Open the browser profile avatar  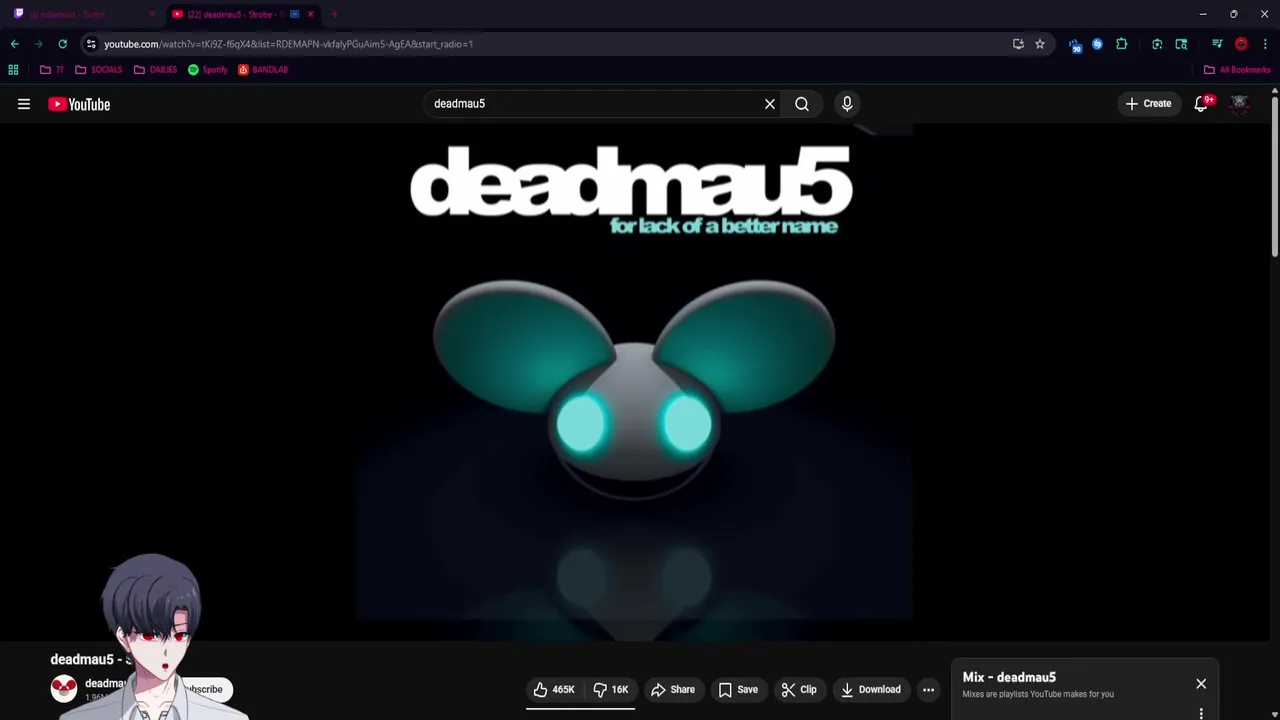[1241, 44]
